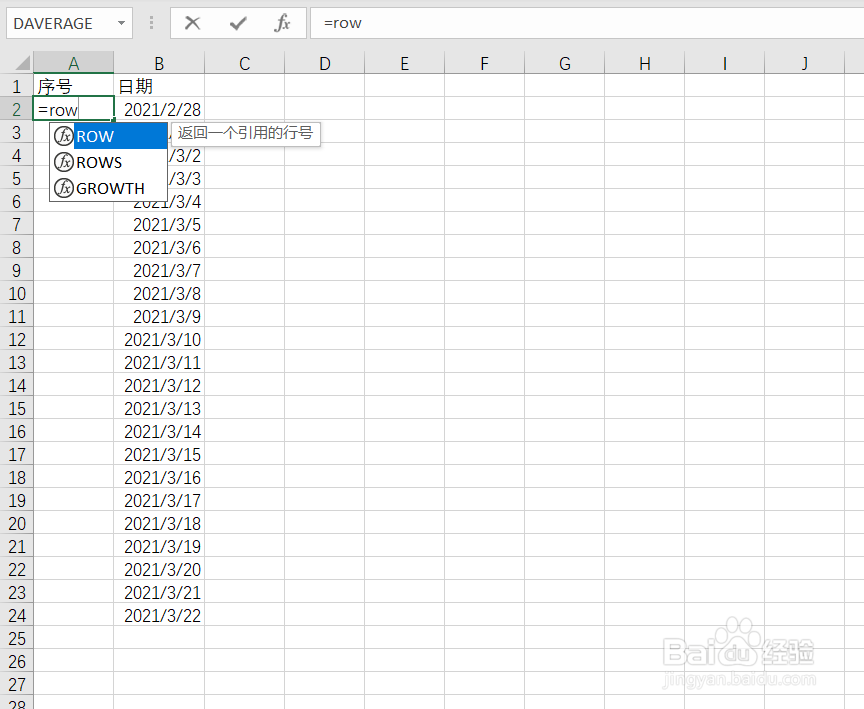Select column C header
The height and width of the screenshot is (709, 864).
pos(244,63)
